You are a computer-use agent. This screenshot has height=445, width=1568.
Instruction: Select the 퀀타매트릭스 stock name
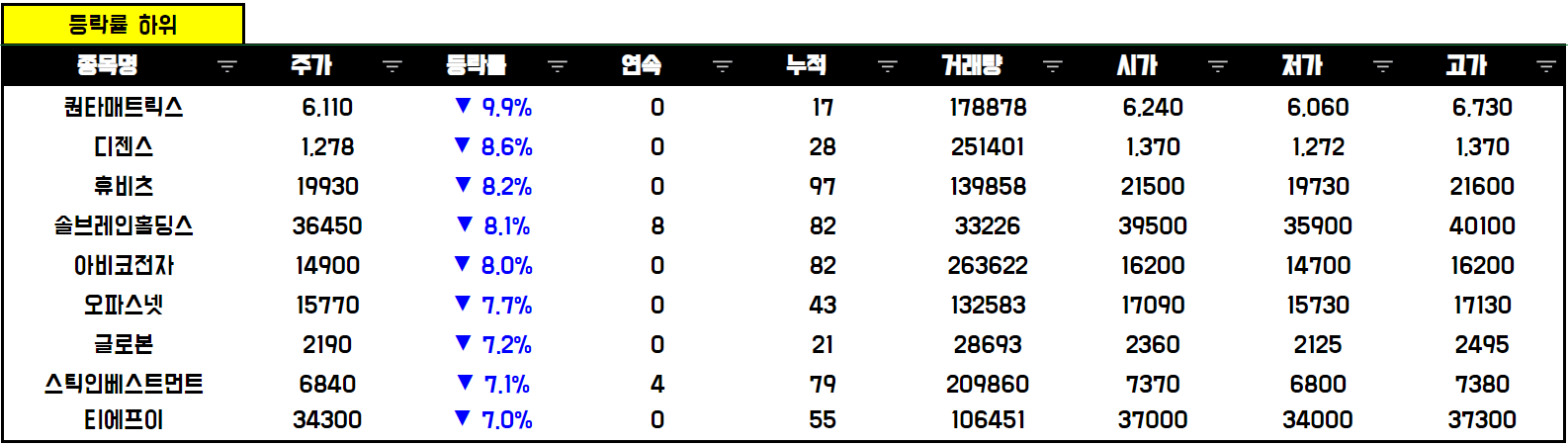tap(124, 107)
